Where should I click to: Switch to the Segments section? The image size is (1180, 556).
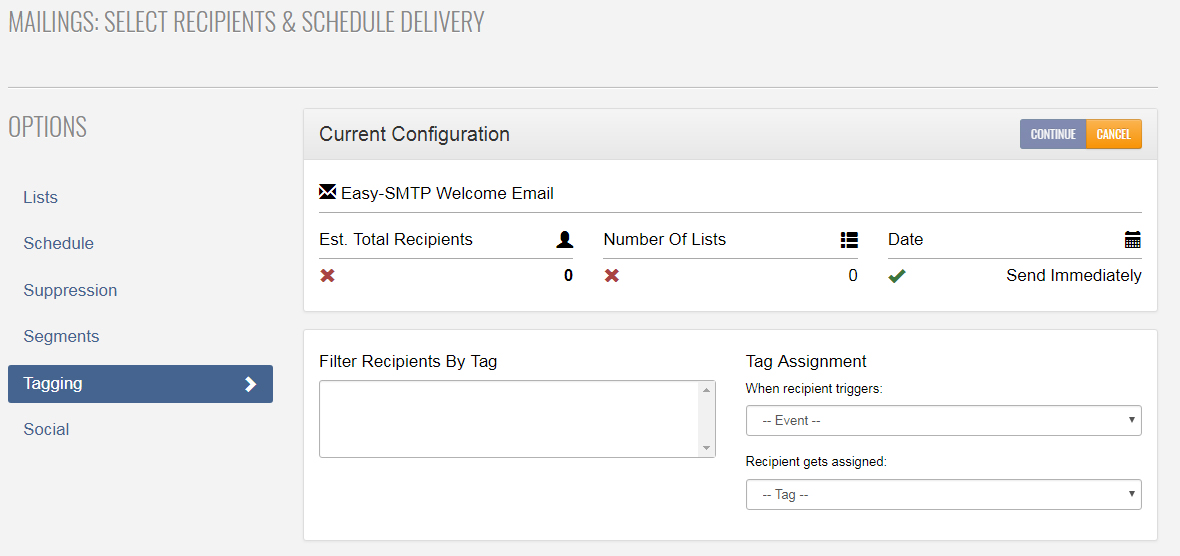tap(61, 337)
